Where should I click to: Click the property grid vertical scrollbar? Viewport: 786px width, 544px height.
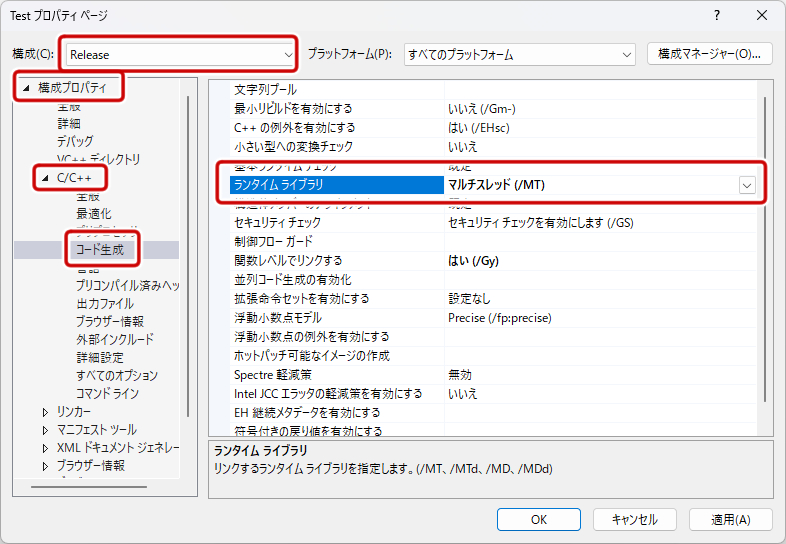[x=765, y=249]
